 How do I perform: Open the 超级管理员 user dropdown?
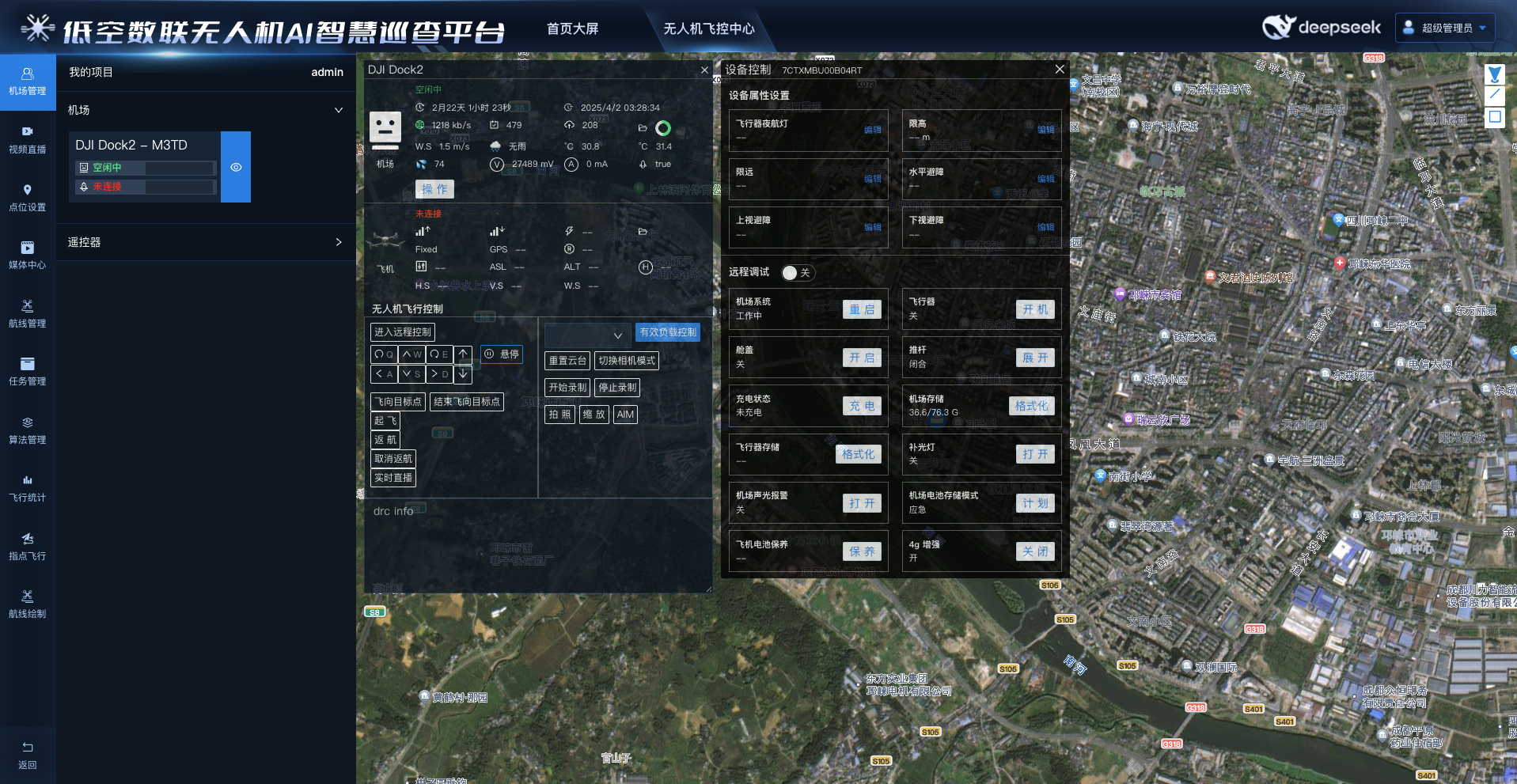click(1445, 28)
